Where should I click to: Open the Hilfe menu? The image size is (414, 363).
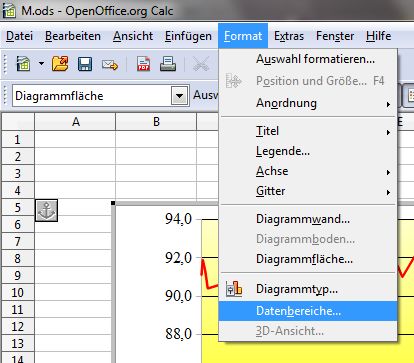(378, 36)
